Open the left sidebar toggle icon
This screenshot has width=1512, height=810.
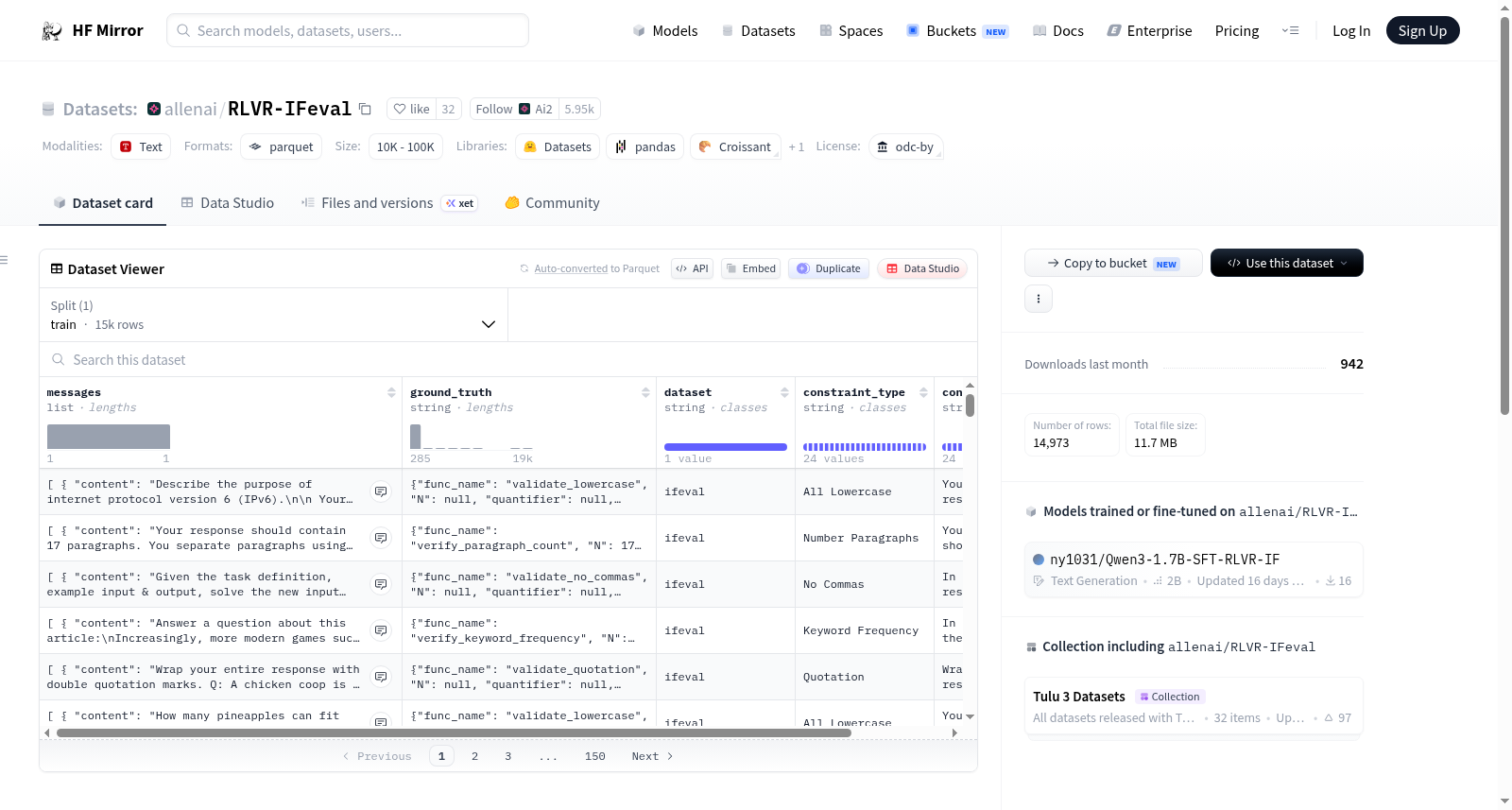4,260
